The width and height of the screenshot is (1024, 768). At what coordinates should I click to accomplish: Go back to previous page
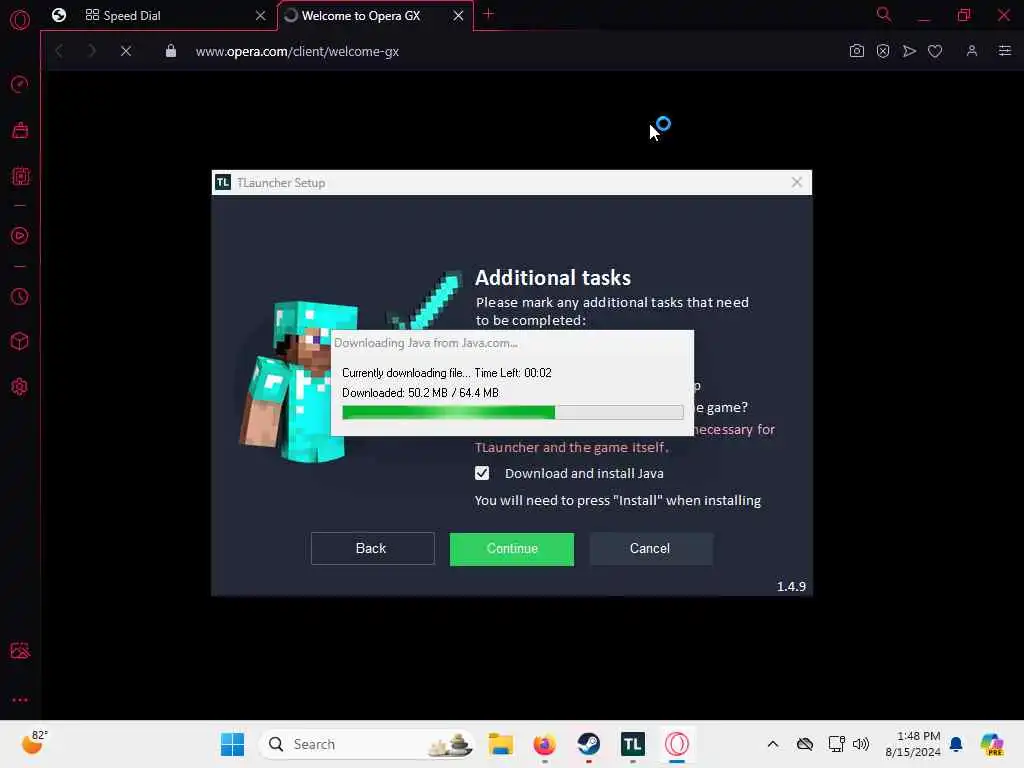pos(59,51)
